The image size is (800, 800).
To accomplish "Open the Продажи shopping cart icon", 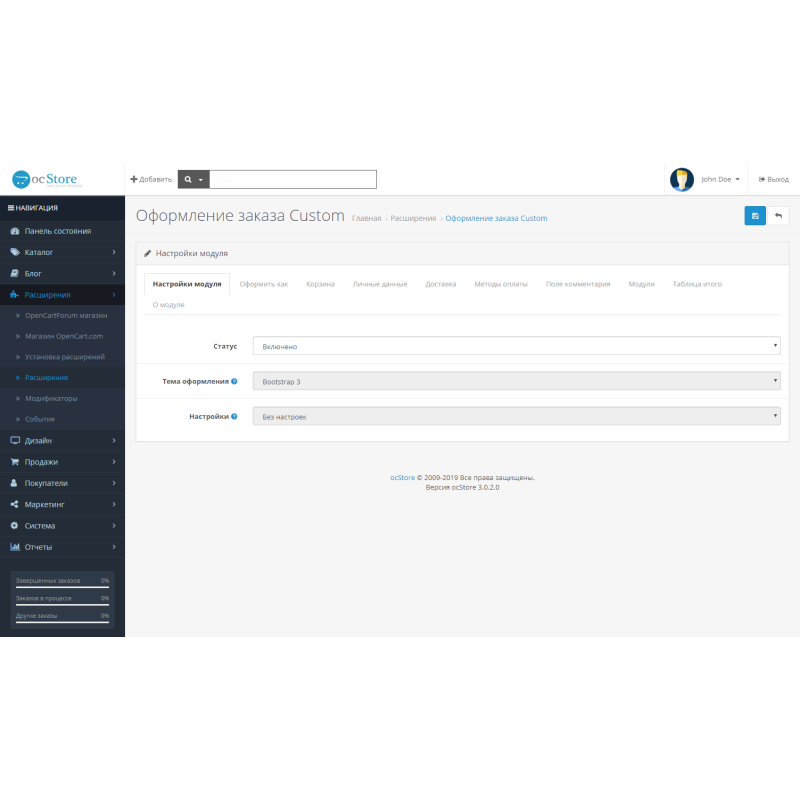I will click(16, 461).
